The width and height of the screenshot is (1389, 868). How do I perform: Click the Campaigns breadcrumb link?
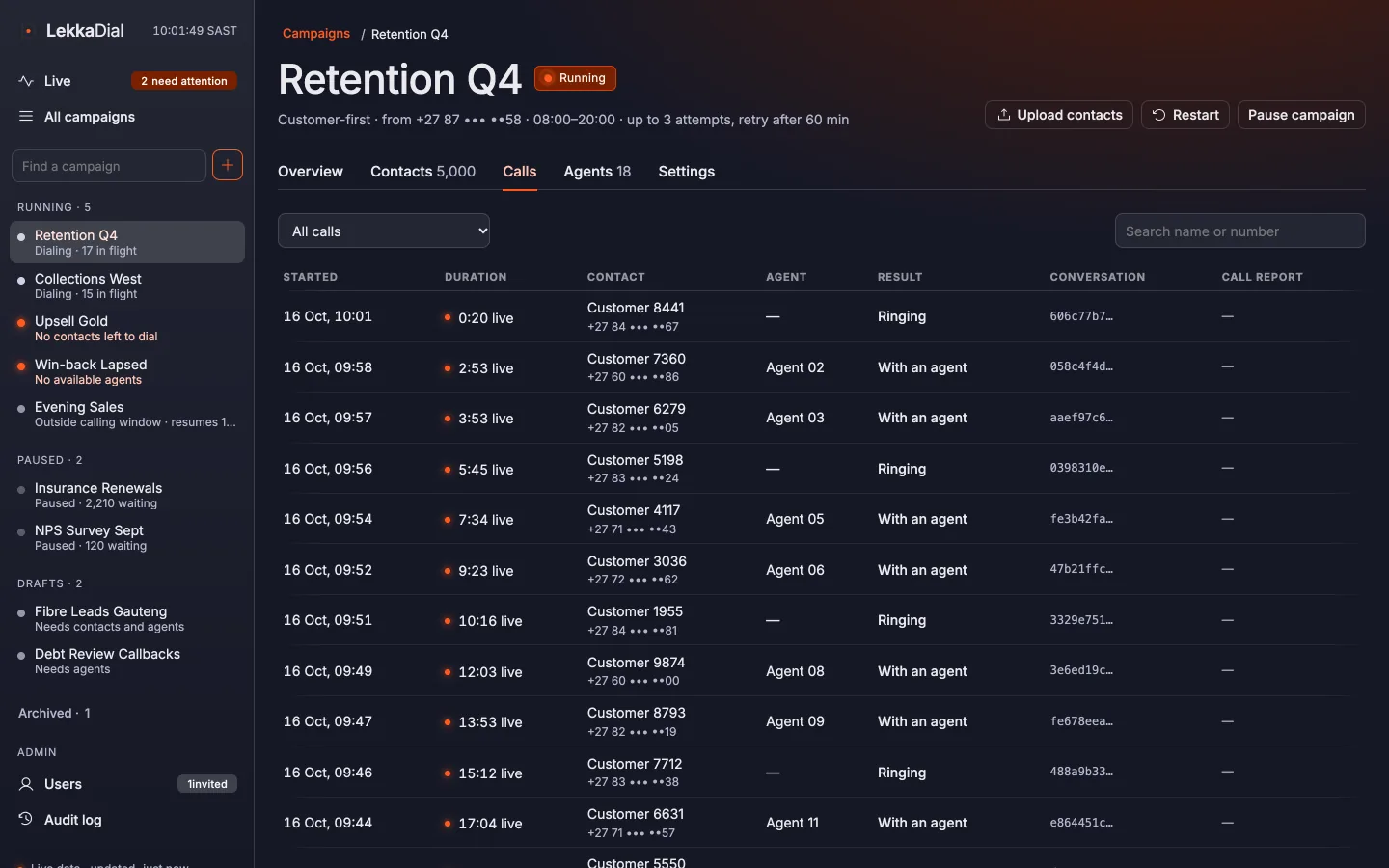pos(316,34)
